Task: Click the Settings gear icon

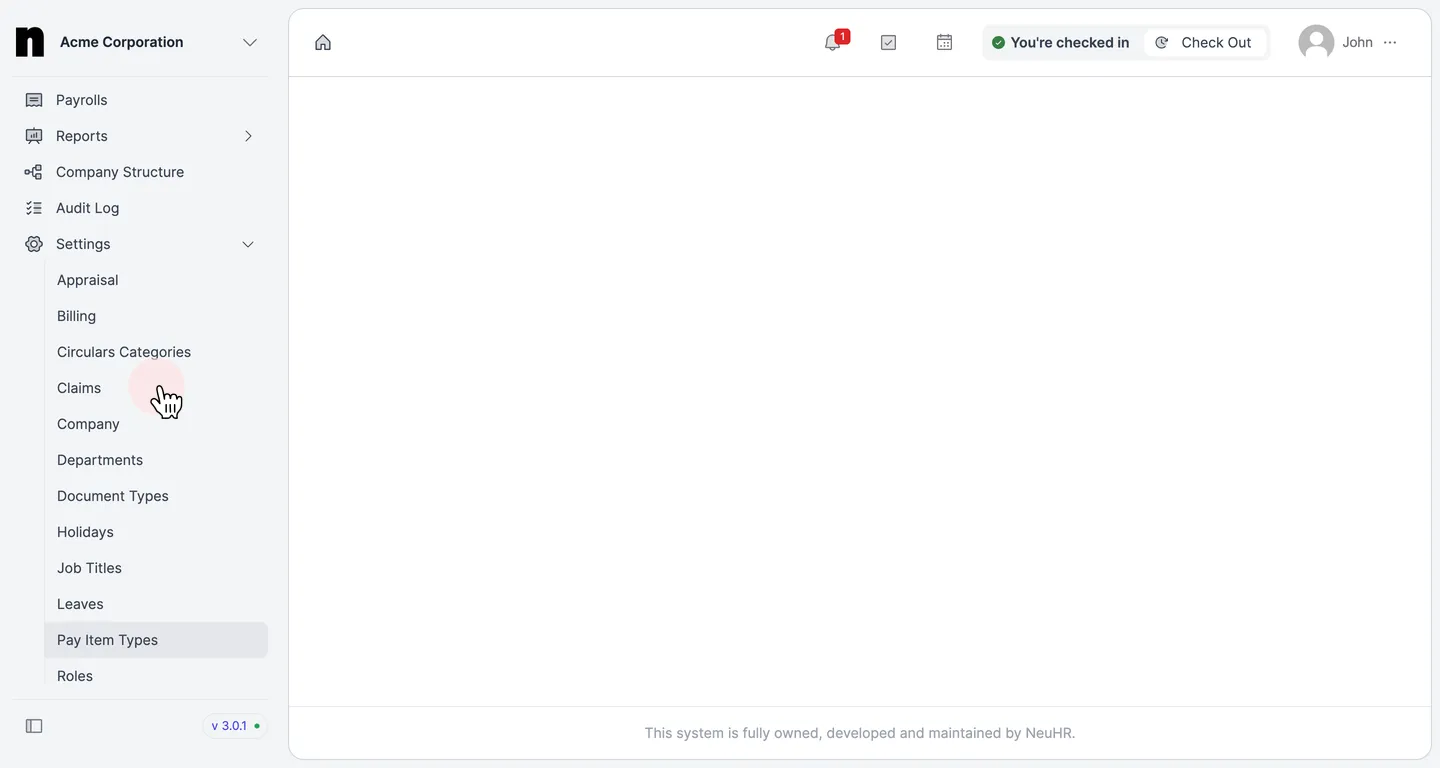Action: click(x=34, y=244)
